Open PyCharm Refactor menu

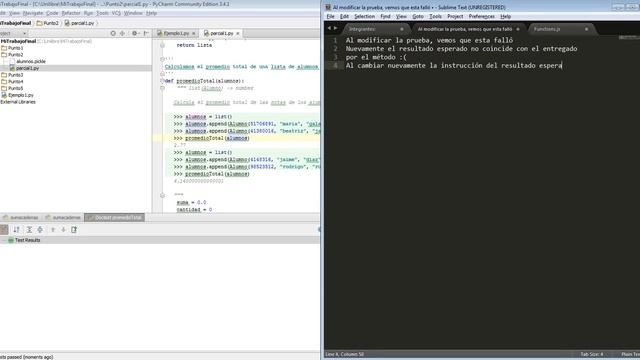coord(71,13)
